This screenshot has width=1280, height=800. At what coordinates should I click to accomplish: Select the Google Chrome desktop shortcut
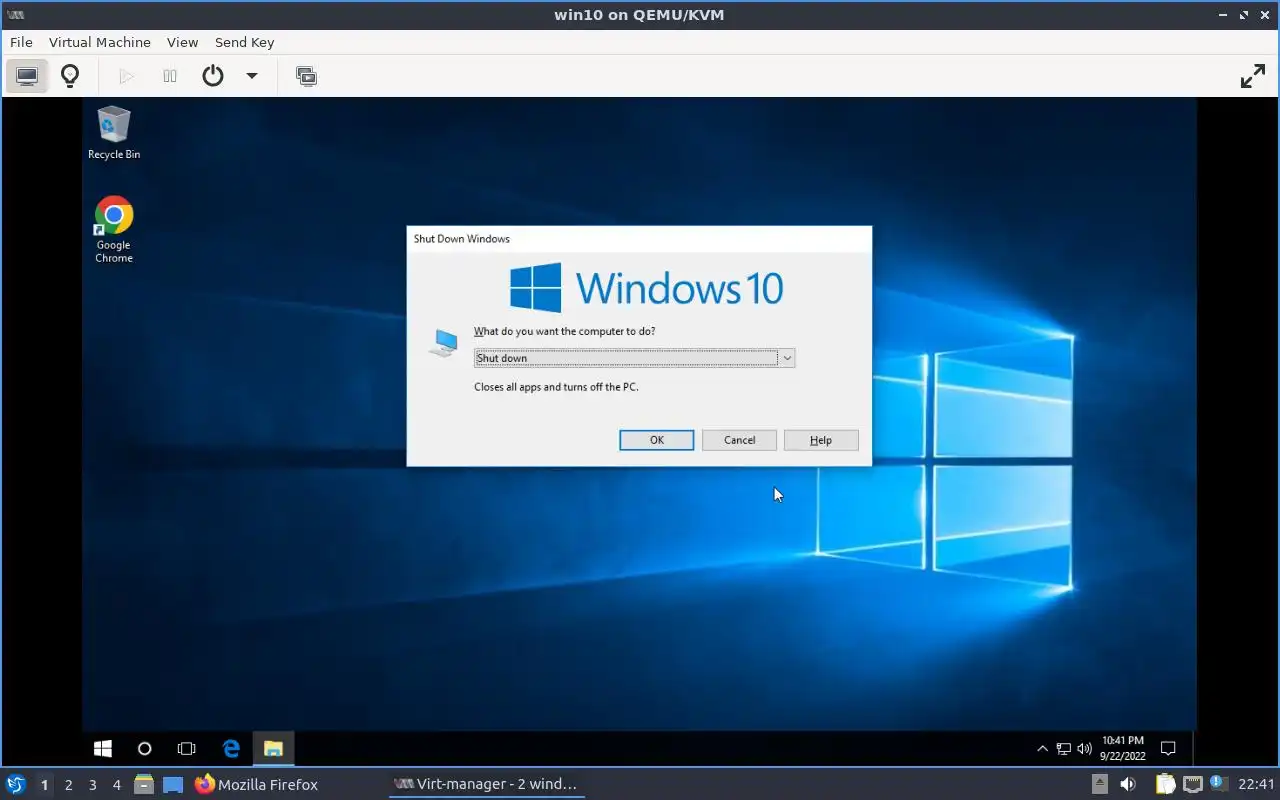(114, 230)
